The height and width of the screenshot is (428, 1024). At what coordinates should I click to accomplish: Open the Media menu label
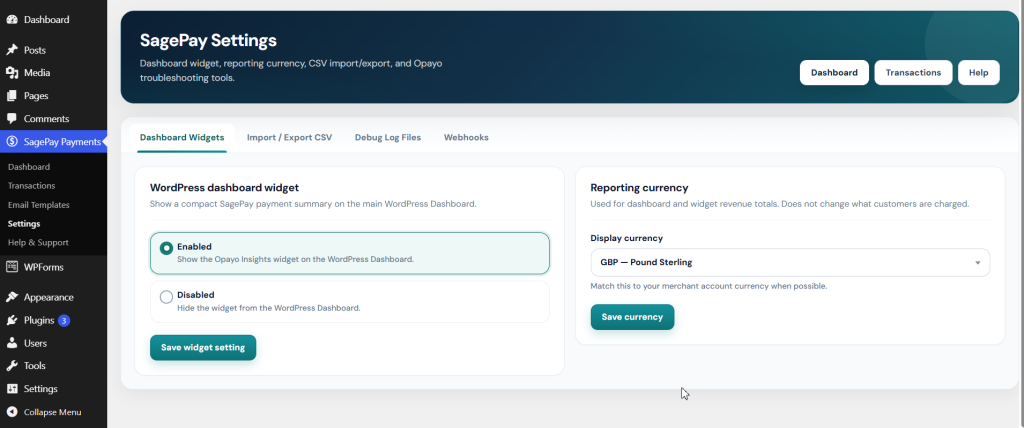pyautogui.click(x=37, y=73)
